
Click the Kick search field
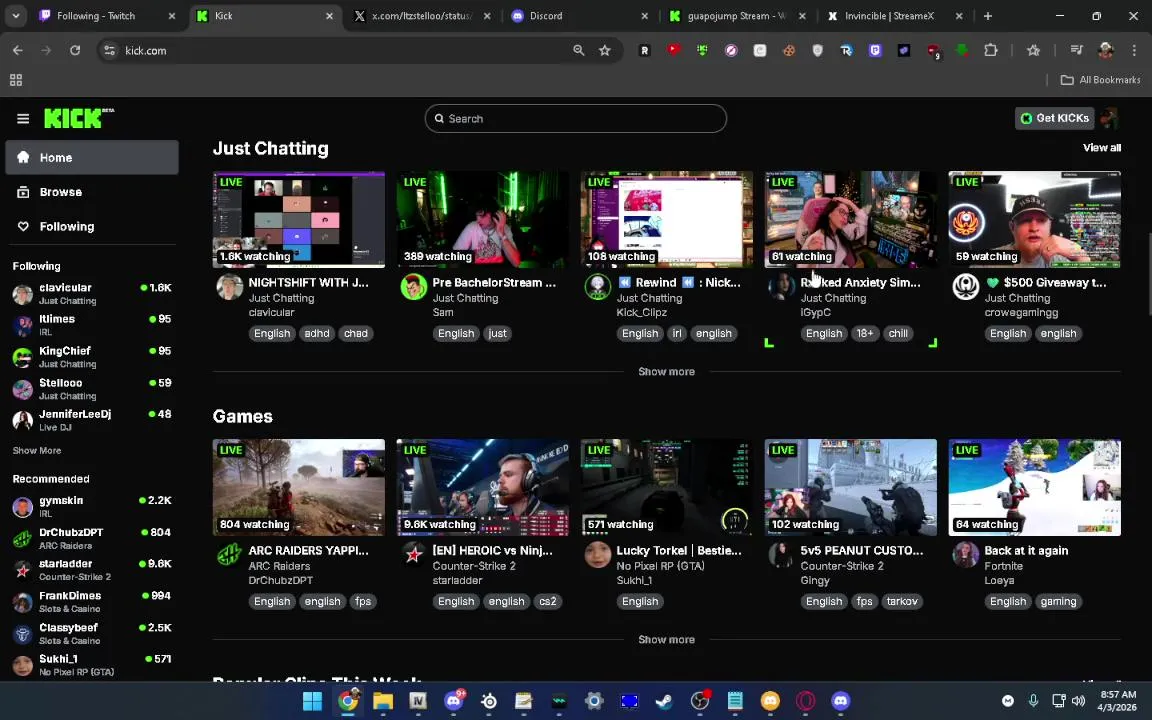click(575, 118)
